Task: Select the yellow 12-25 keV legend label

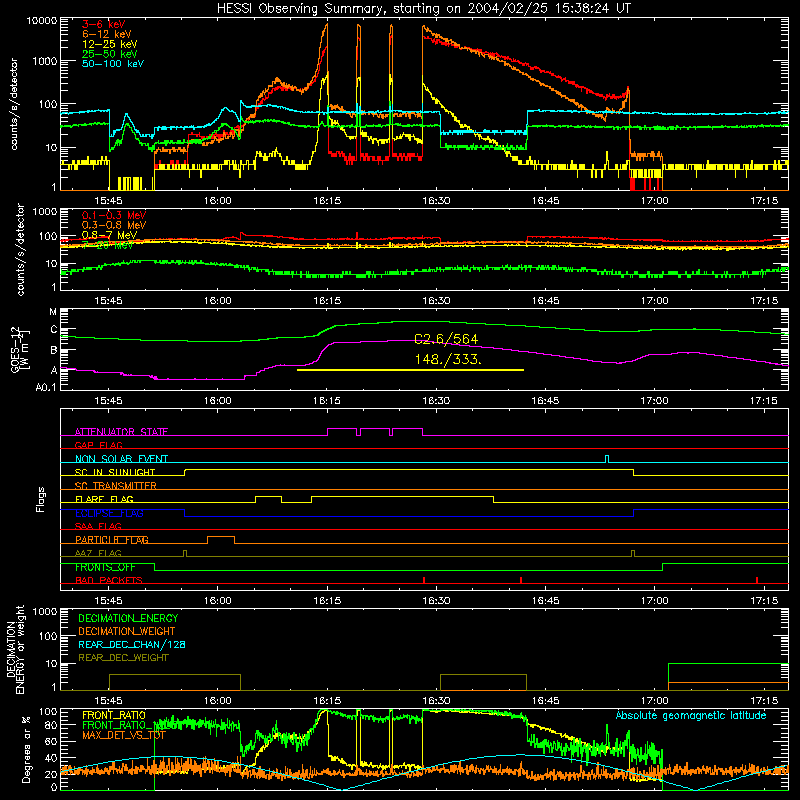Action: click(x=110, y=44)
